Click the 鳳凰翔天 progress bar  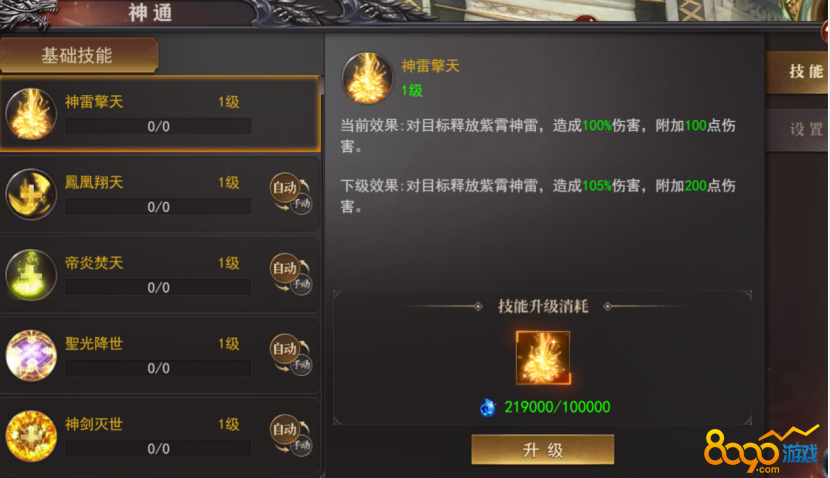(158, 207)
